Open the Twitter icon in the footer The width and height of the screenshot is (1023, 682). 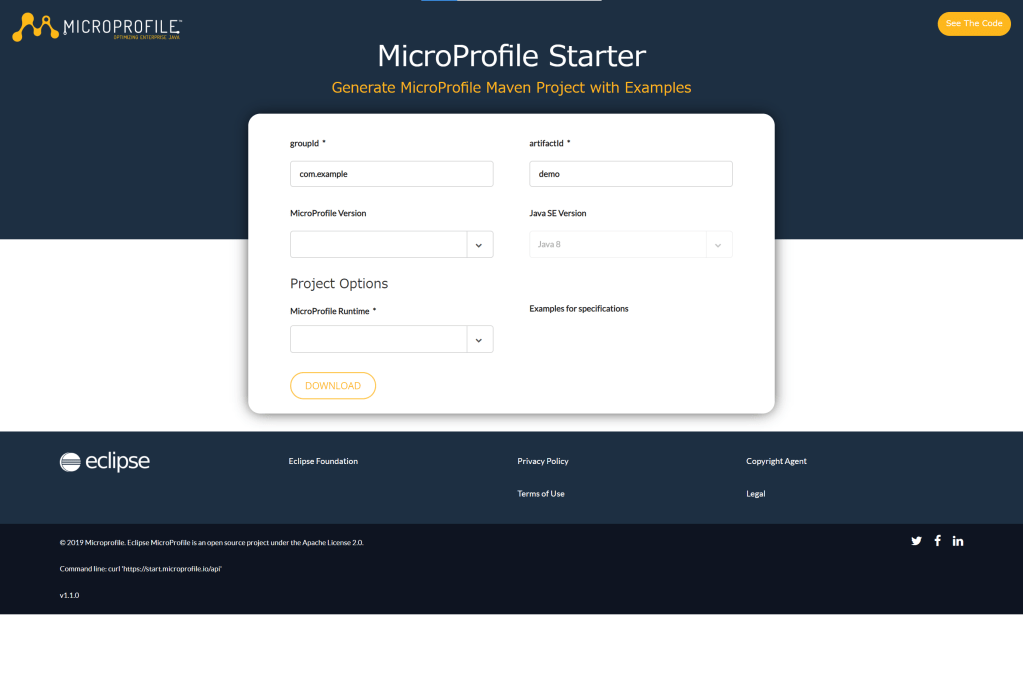[916, 541]
